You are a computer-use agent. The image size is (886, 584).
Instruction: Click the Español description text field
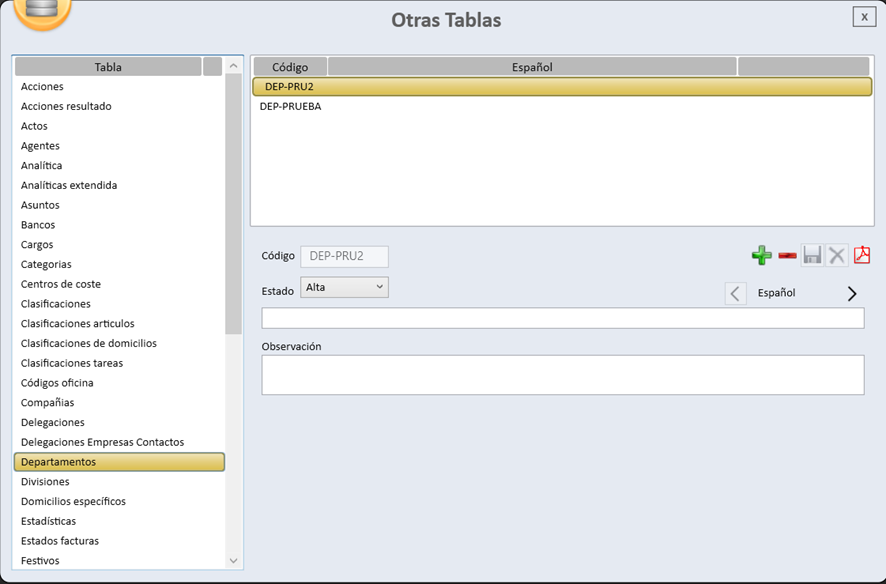[x=562, y=319]
